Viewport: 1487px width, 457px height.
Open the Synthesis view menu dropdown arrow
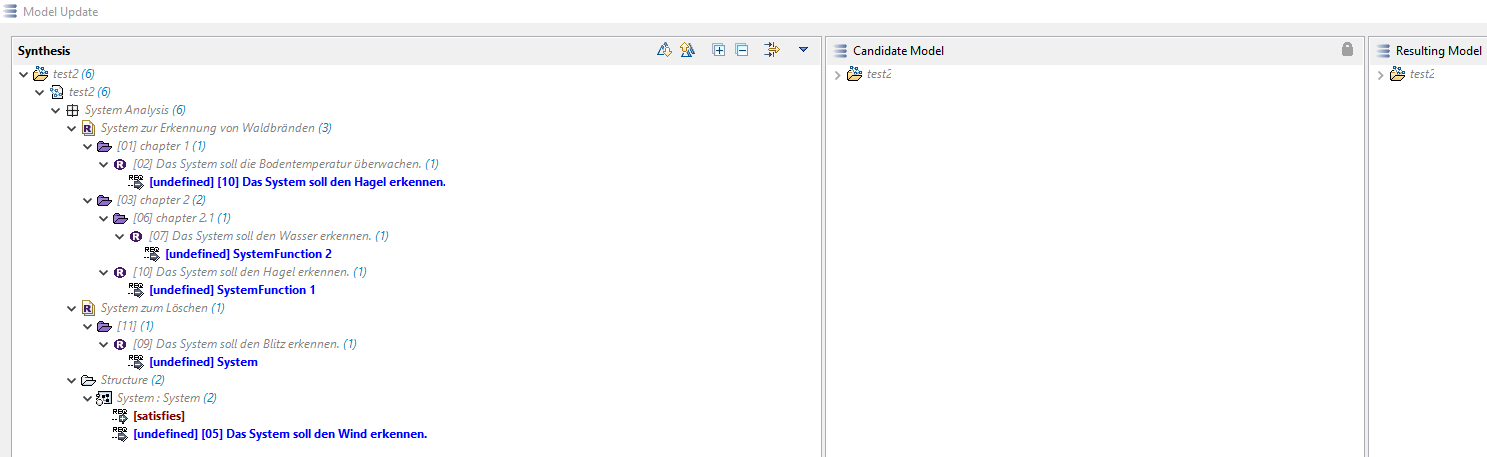[803, 50]
